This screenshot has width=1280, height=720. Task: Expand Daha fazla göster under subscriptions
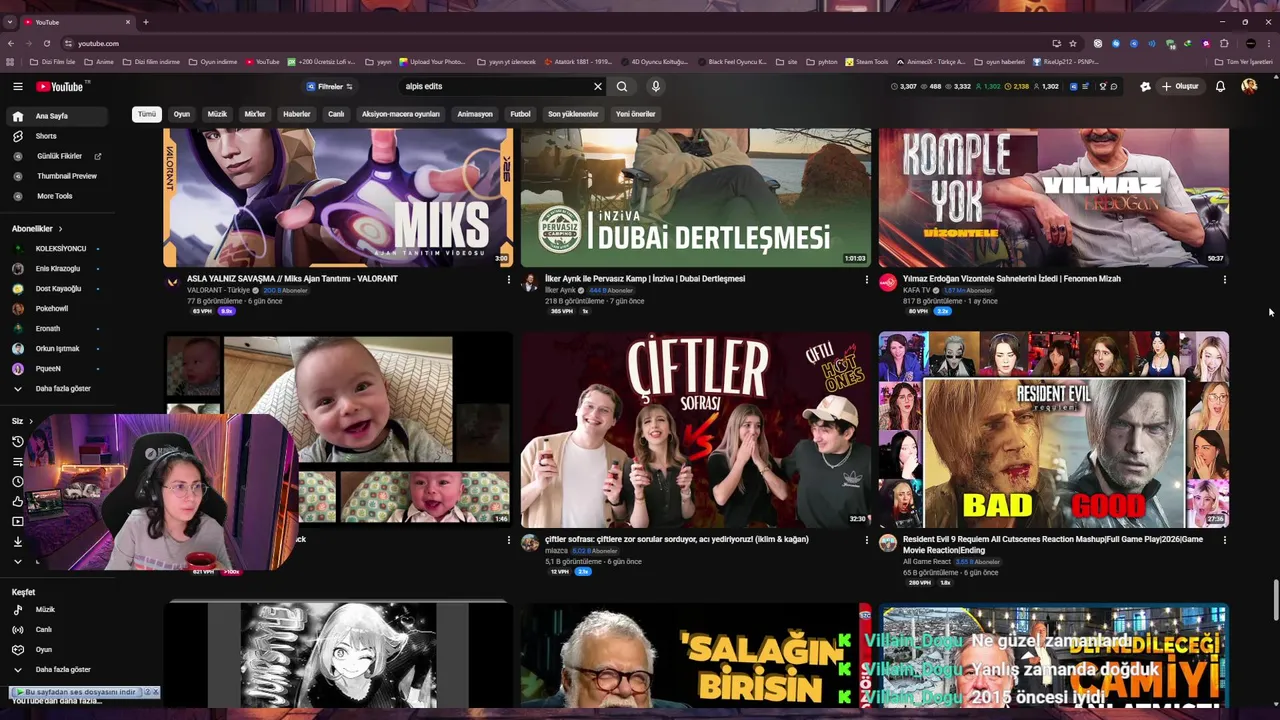tap(62, 389)
